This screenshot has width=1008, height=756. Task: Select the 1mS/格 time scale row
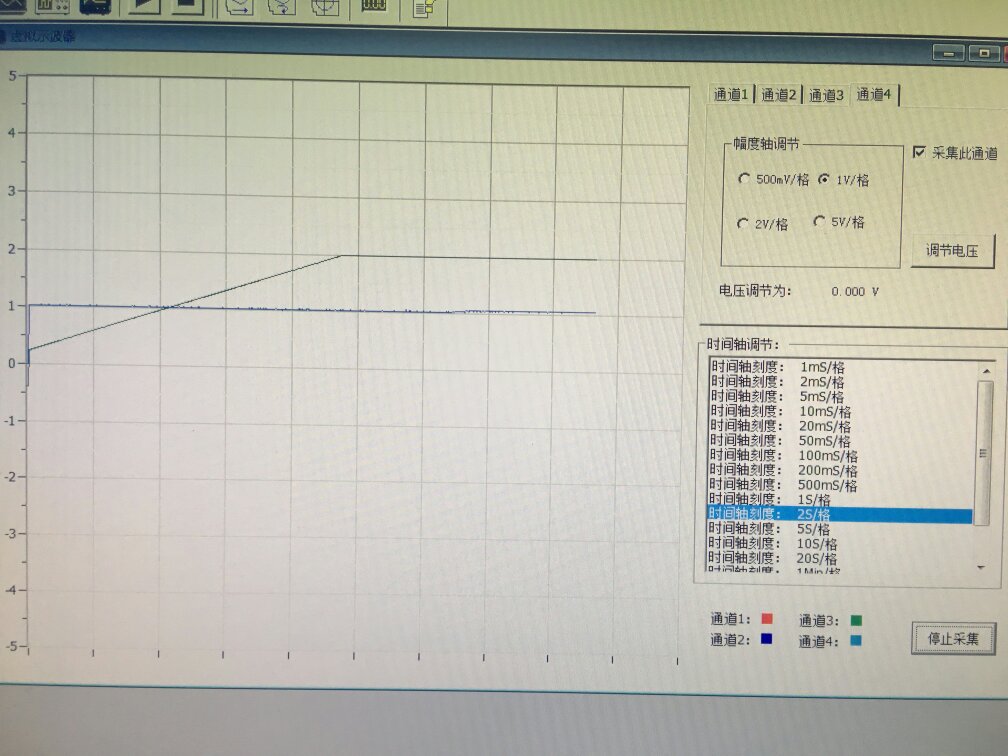point(842,367)
